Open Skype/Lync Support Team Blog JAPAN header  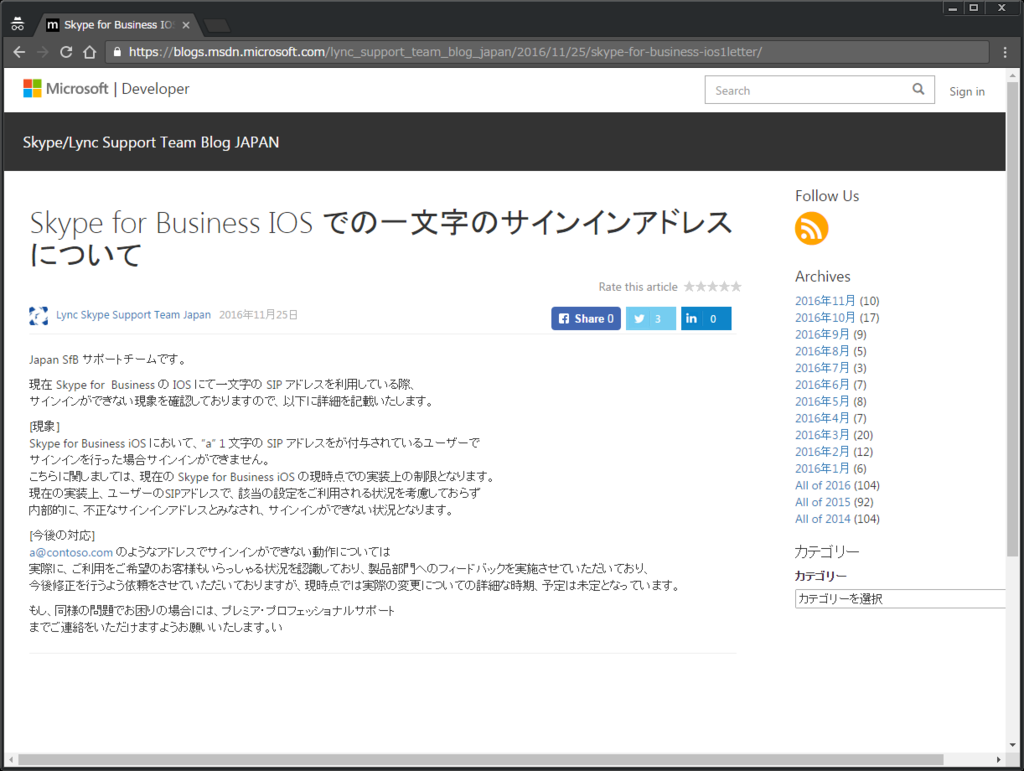coord(151,142)
